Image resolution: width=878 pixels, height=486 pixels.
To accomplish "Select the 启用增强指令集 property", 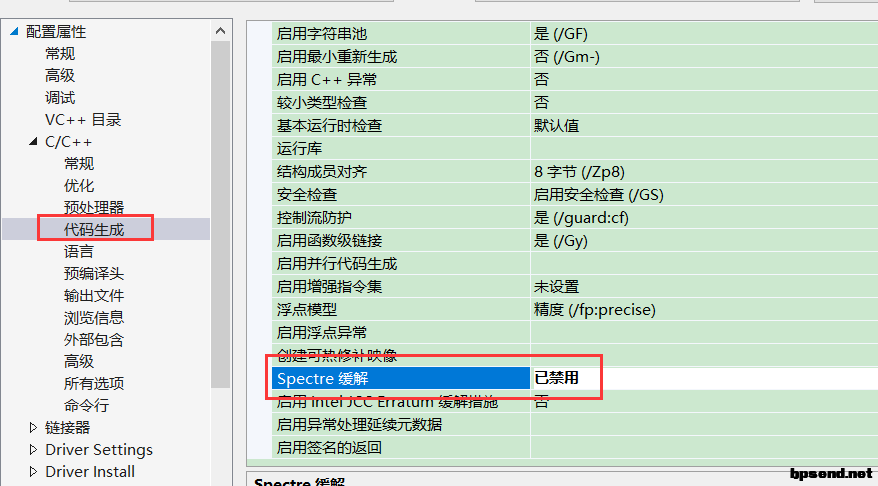I will pyautogui.click(x=329, y=286).
